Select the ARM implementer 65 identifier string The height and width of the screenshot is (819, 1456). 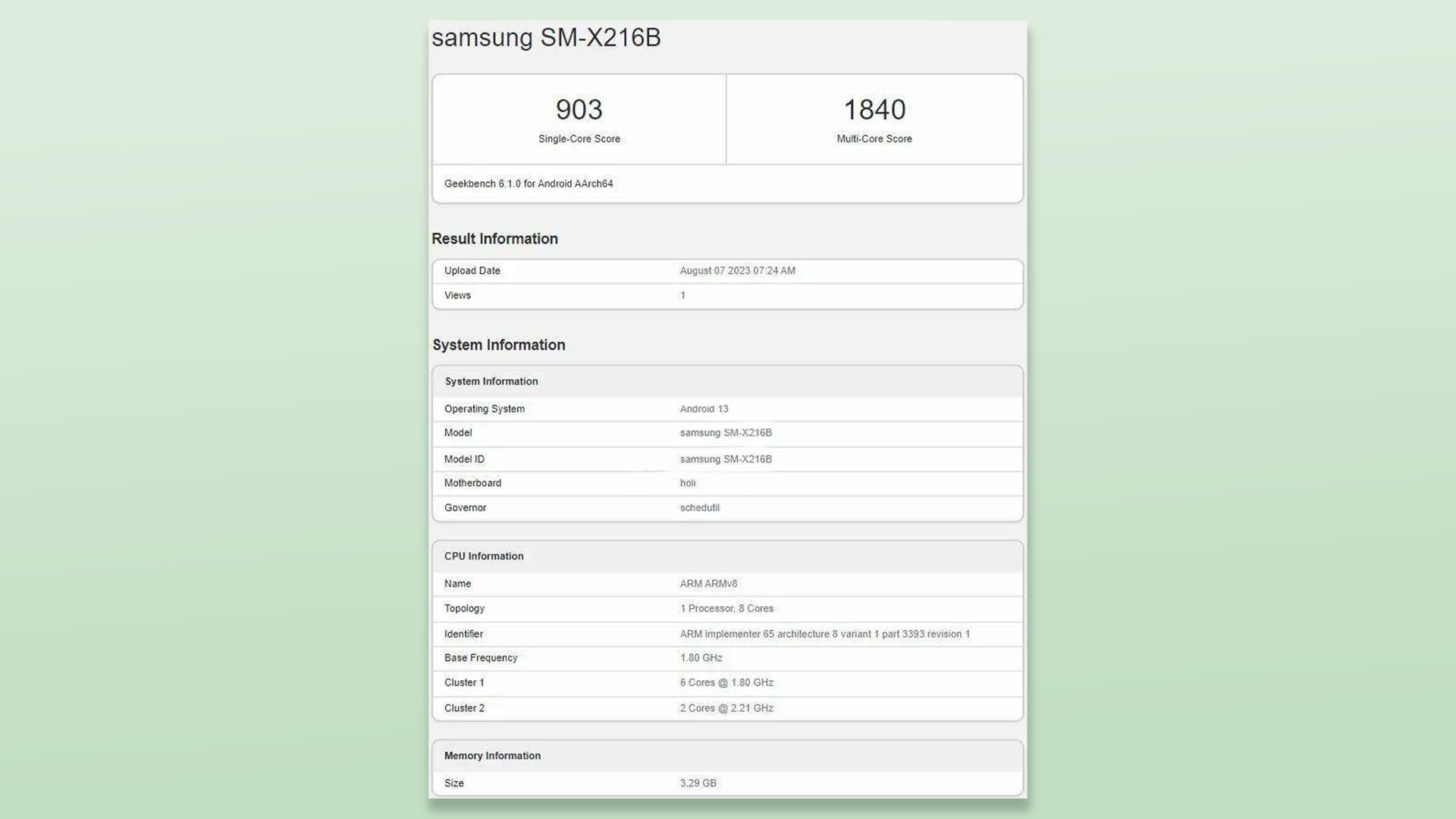point(825,634)
